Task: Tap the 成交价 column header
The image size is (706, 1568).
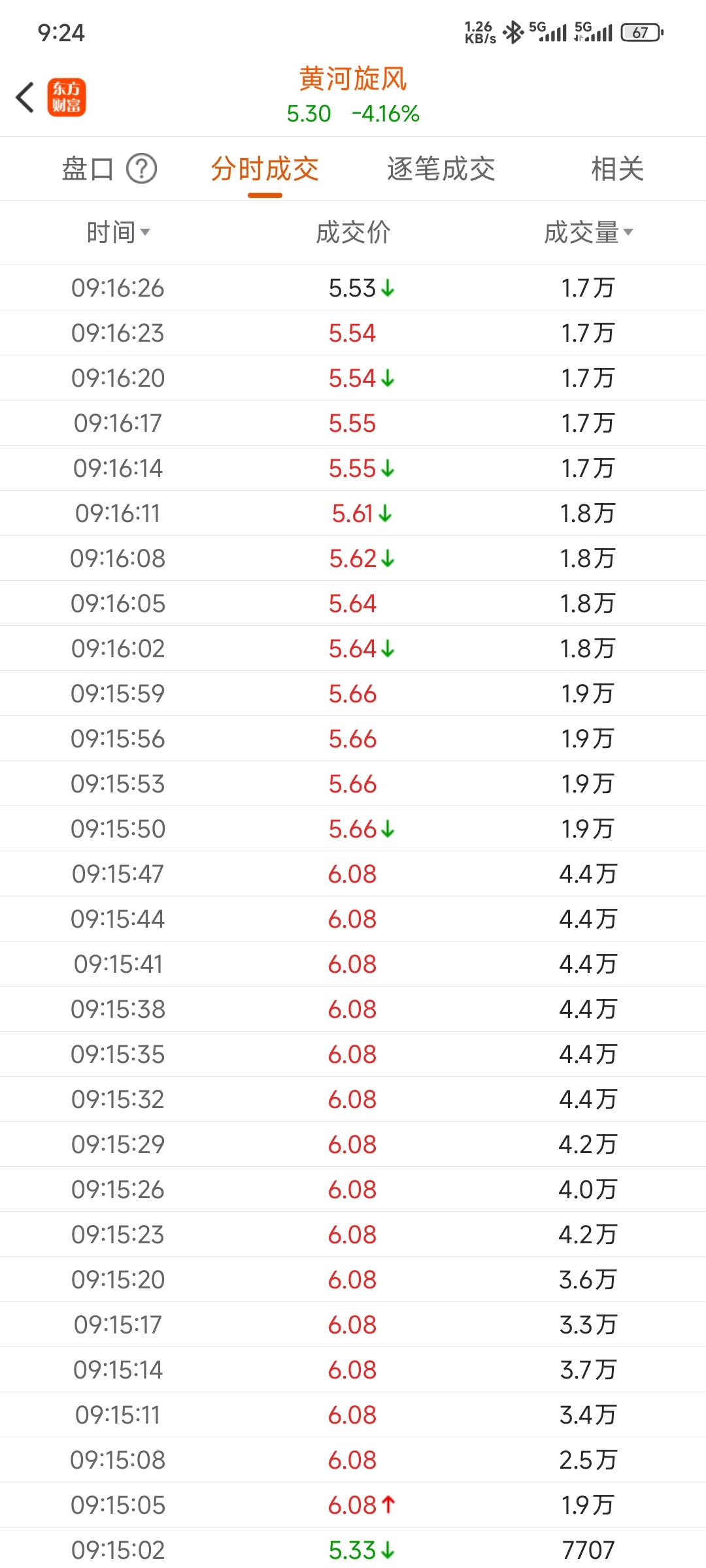Action: click(x=353, y=233)
